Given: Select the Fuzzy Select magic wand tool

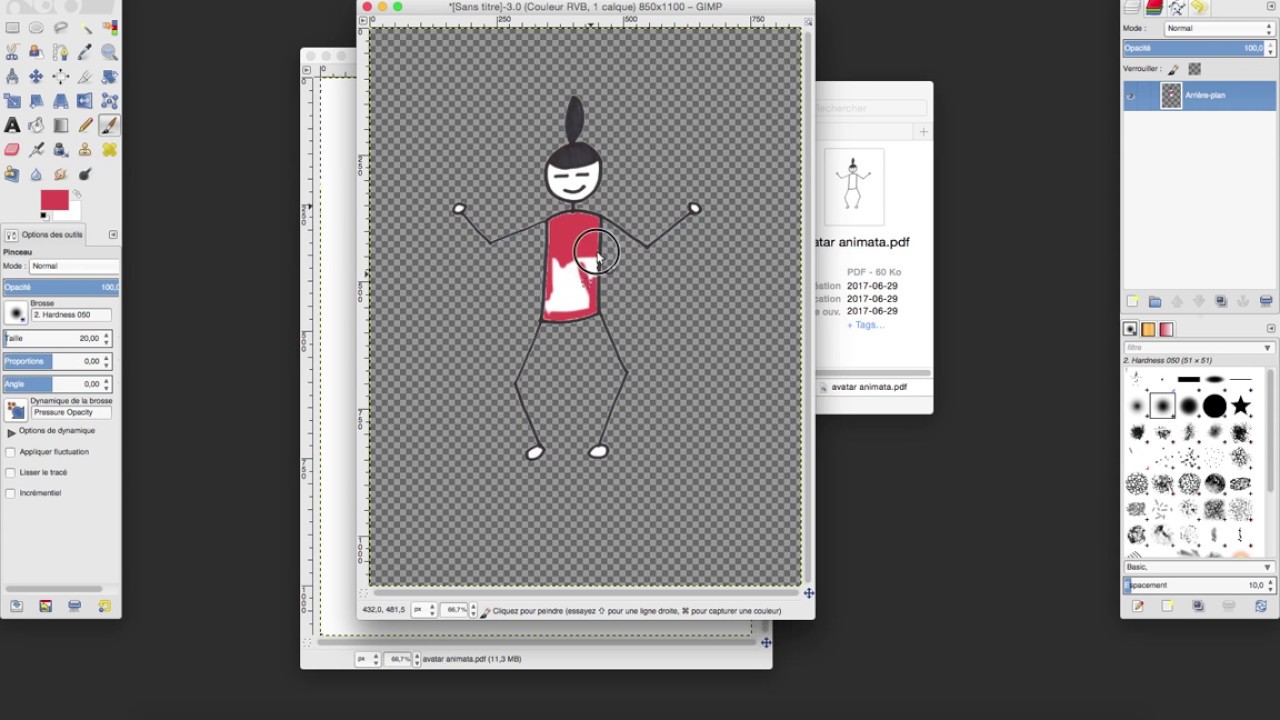Looking at the screenshot, I should click(85, 27).
